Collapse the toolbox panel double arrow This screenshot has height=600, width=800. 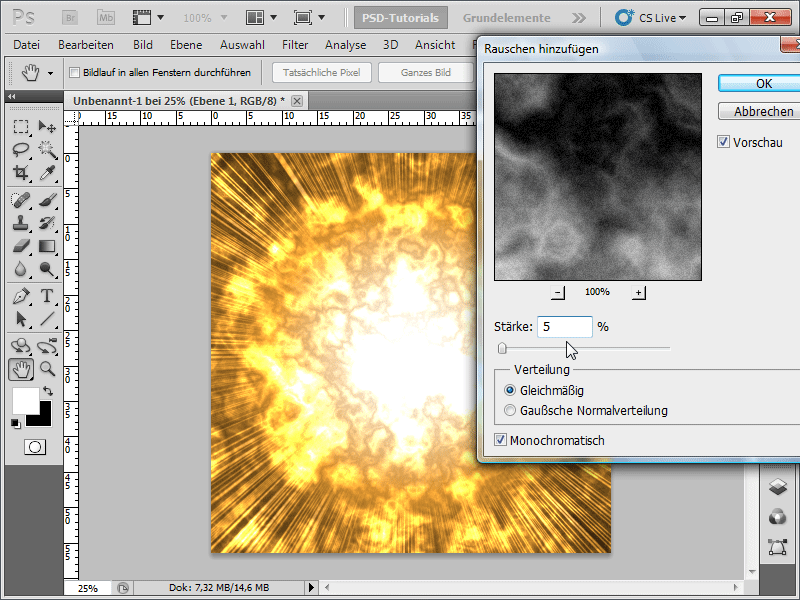point(12,96)
